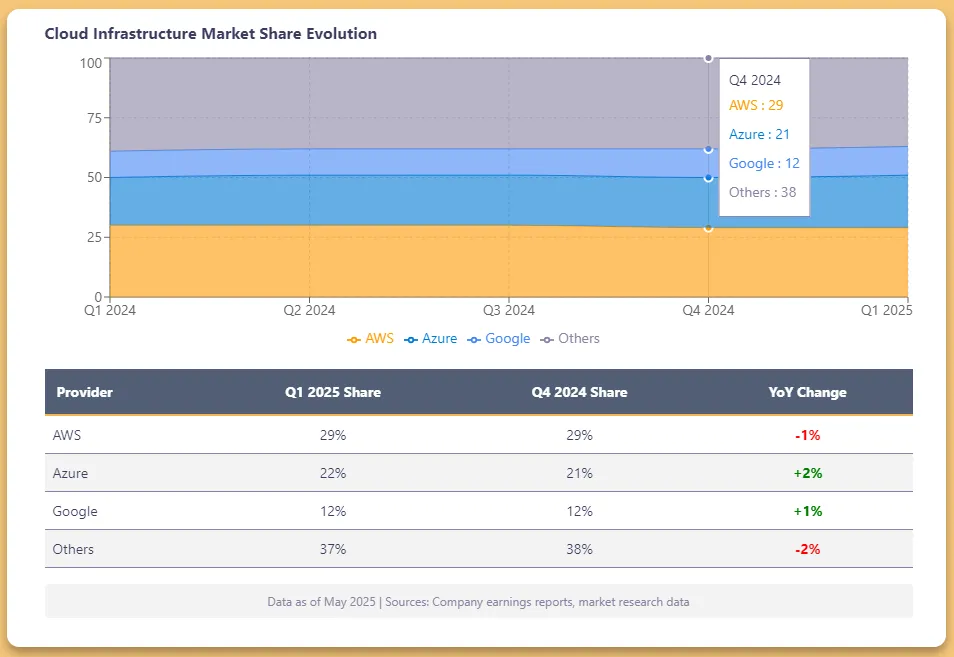The image size is (954, 657).
Task: Click the 'Google : 12' tooltip entry
Action: point(764,163)
